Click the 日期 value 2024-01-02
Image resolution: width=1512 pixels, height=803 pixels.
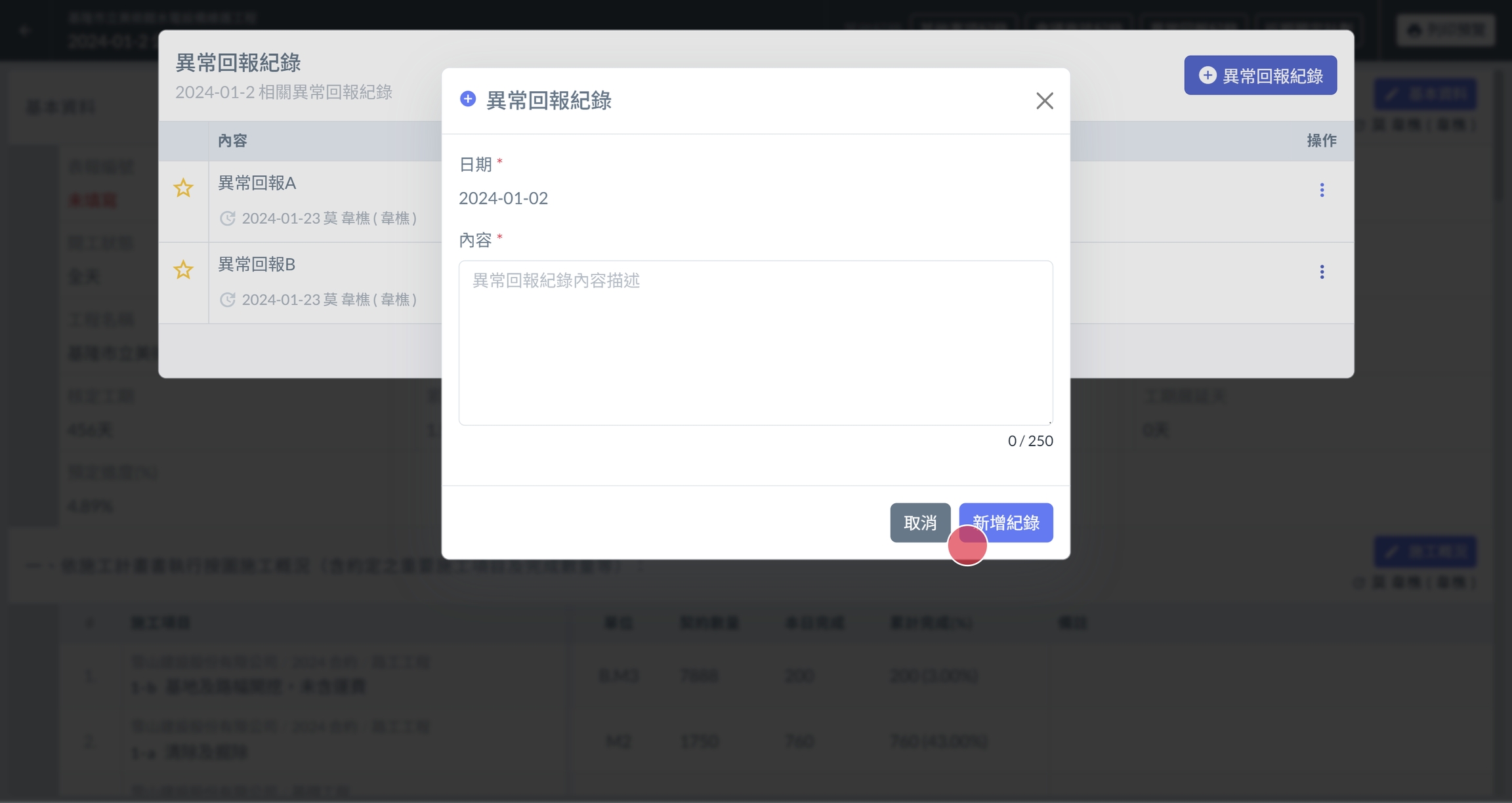coord(503,198)
